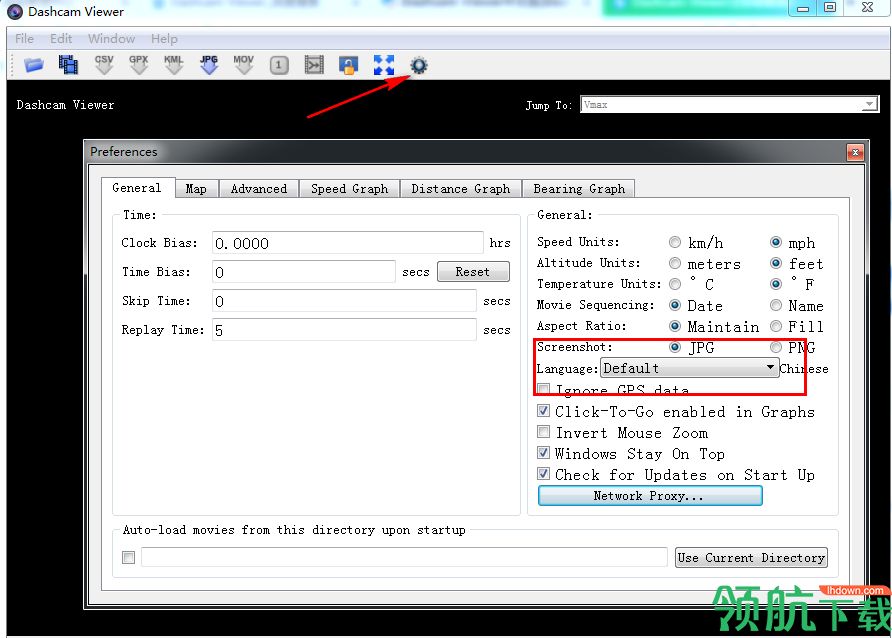
Task: Choose meters for altitude units
Action: [x=675, y=263]
